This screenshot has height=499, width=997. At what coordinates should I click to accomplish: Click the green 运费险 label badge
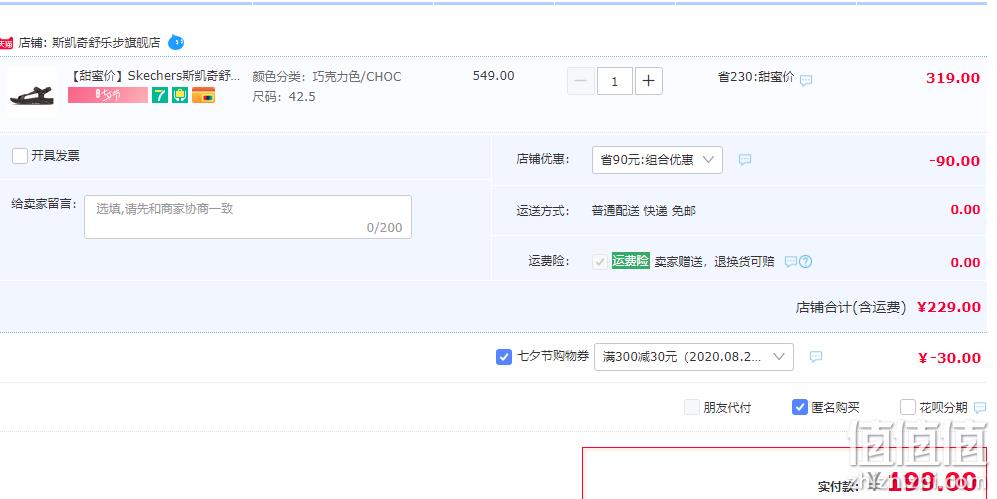[x=631, y=261]
